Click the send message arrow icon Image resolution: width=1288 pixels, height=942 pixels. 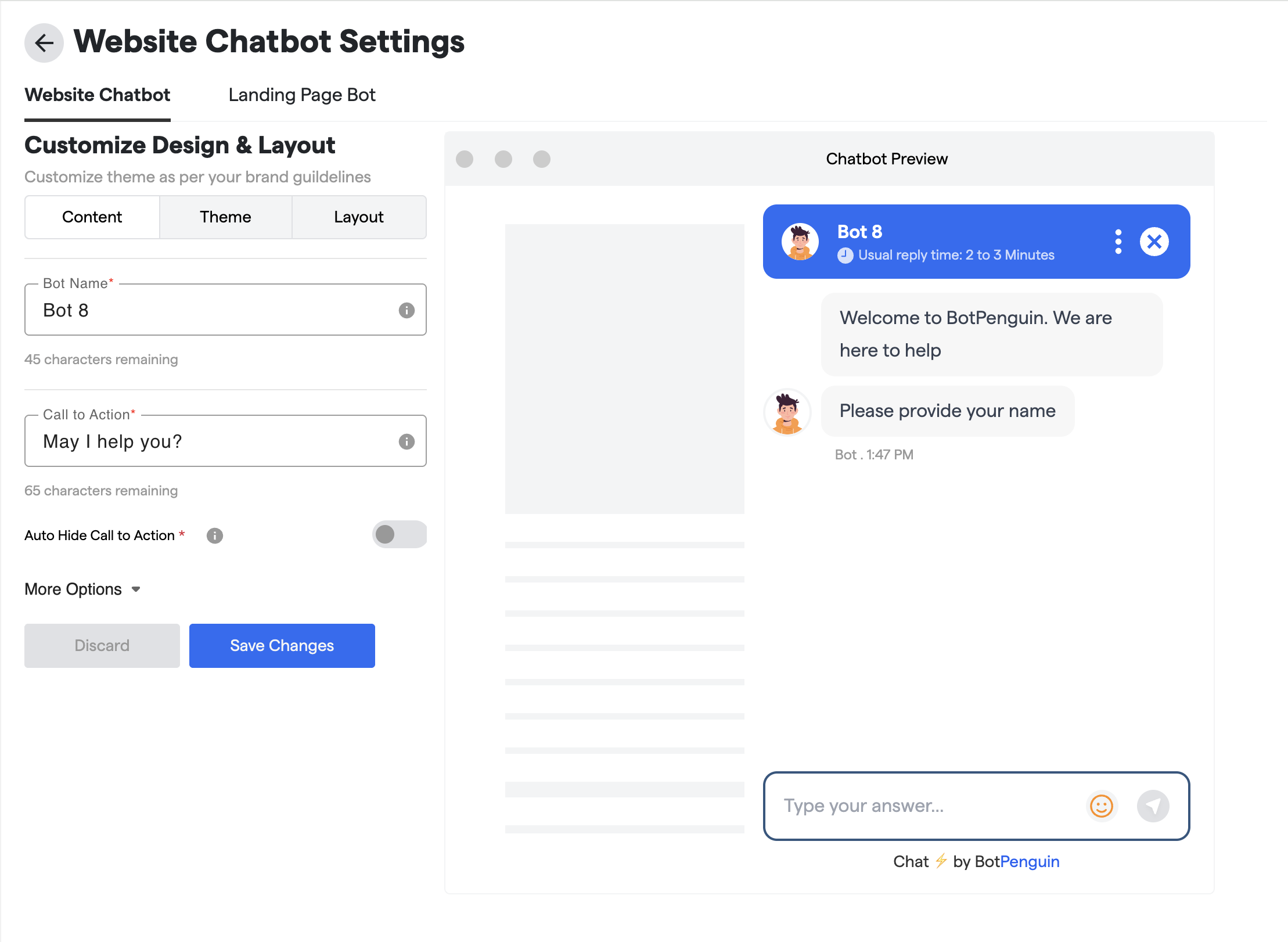tap(1153, 806)
